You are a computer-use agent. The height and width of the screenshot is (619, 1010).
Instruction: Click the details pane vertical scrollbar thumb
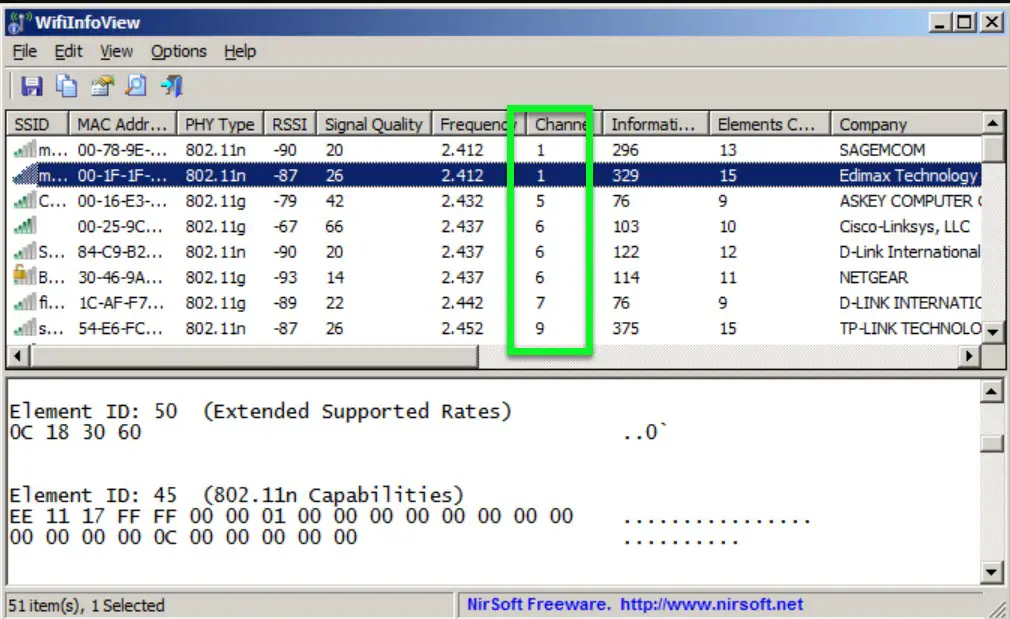pos(991,443)
